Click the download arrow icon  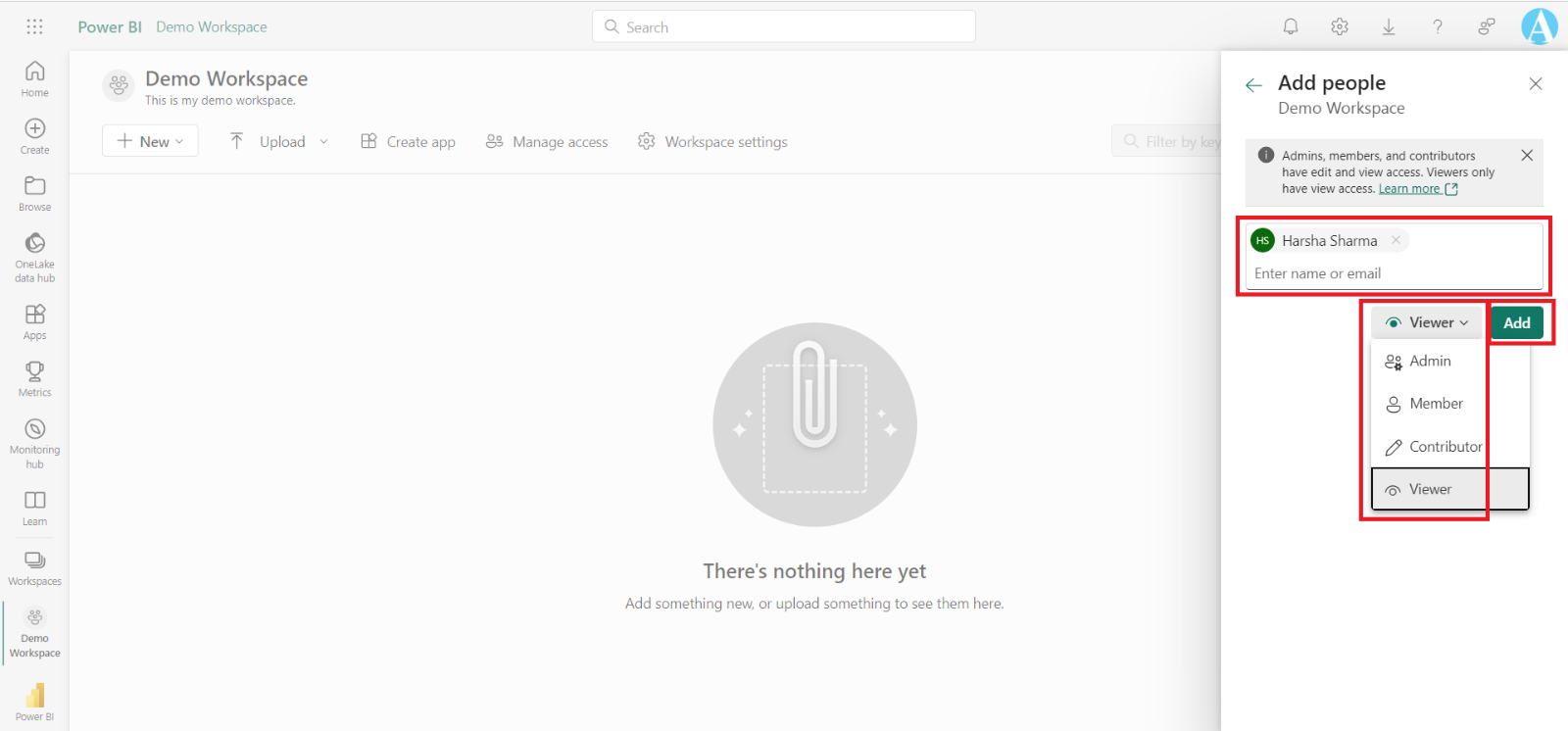[x=1389, y=26]
